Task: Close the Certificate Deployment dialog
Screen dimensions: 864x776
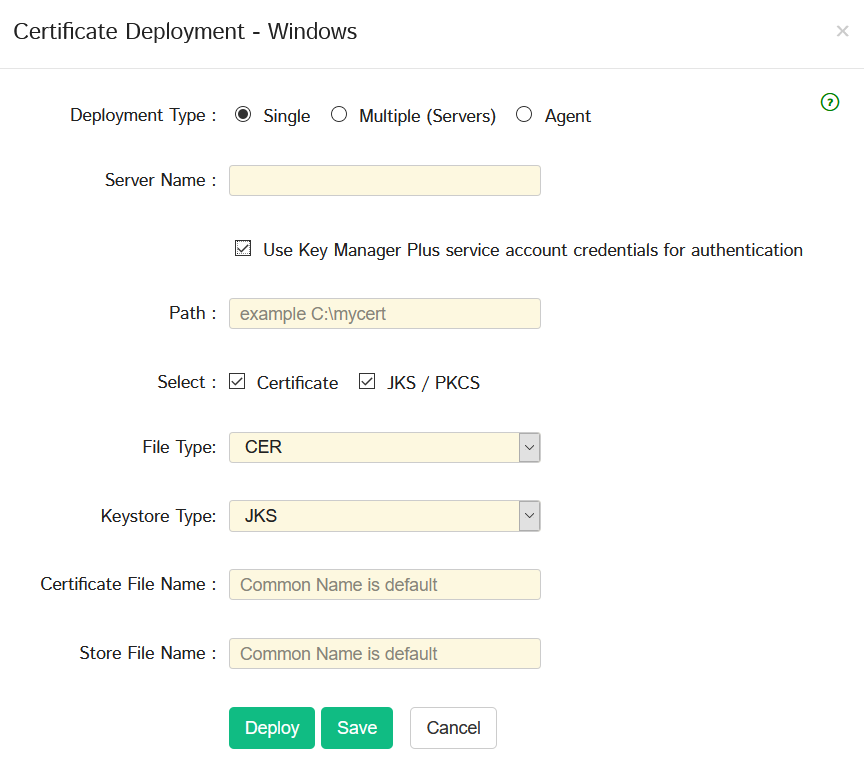Action: [842, 31]
